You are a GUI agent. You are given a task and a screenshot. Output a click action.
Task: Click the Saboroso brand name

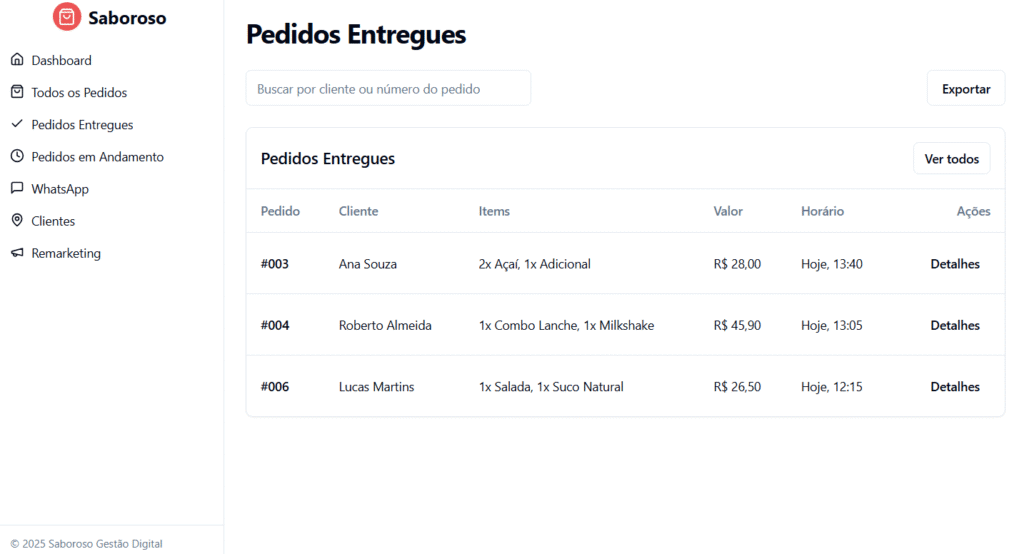point(127,18)
